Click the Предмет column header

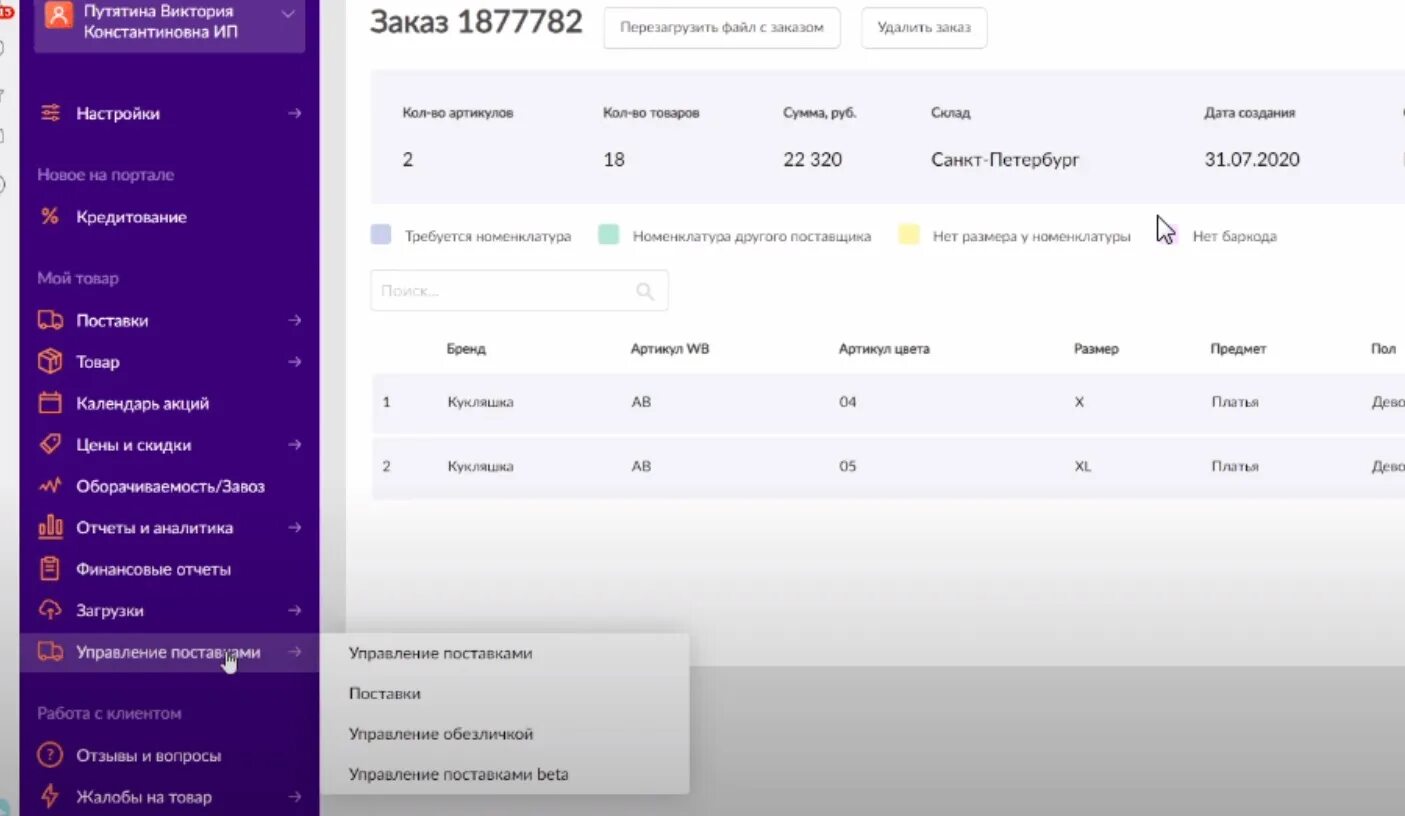click(x=1238, y=349)
